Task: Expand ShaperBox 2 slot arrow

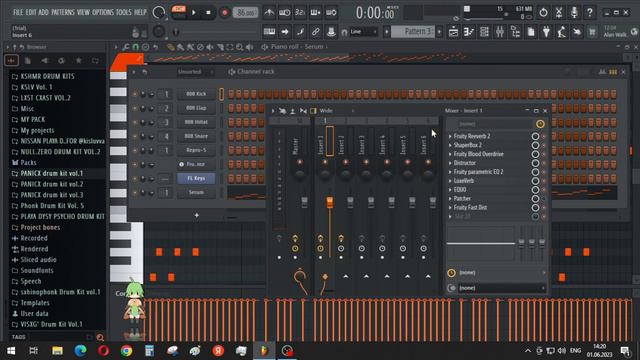Action: (450, 145)
